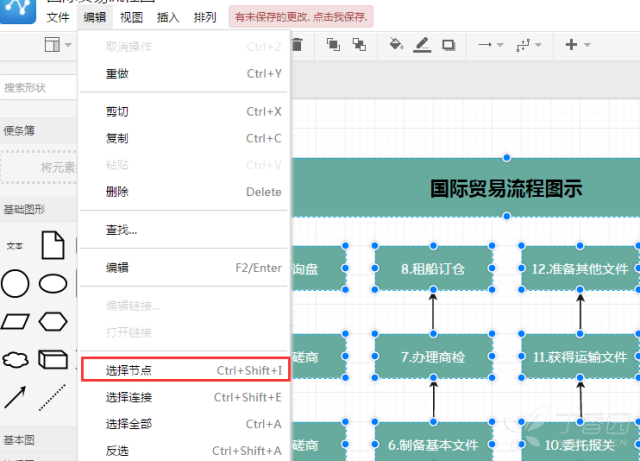The height and width of the screenshot is (461, 640).
Task: Expand the insert plus dropdown arrow
Action: [x=587, y=45]
